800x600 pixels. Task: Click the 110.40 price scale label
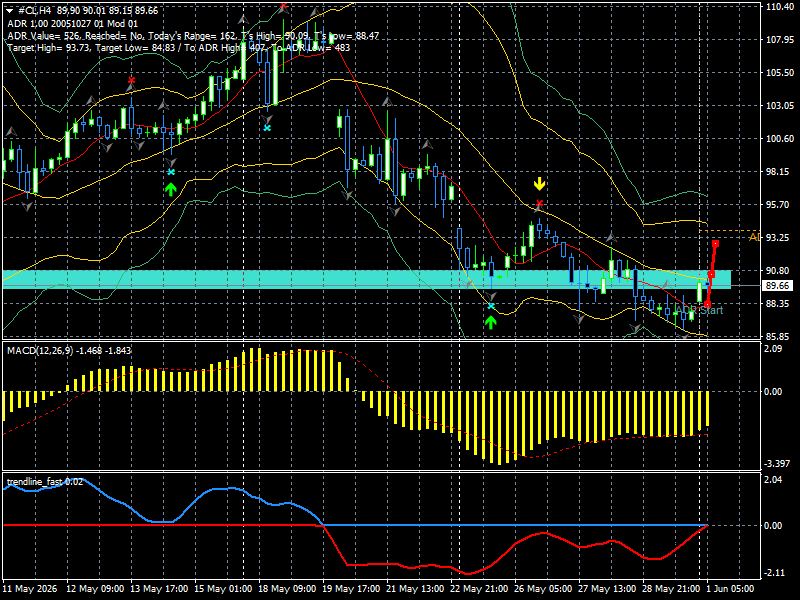[780, 7]
